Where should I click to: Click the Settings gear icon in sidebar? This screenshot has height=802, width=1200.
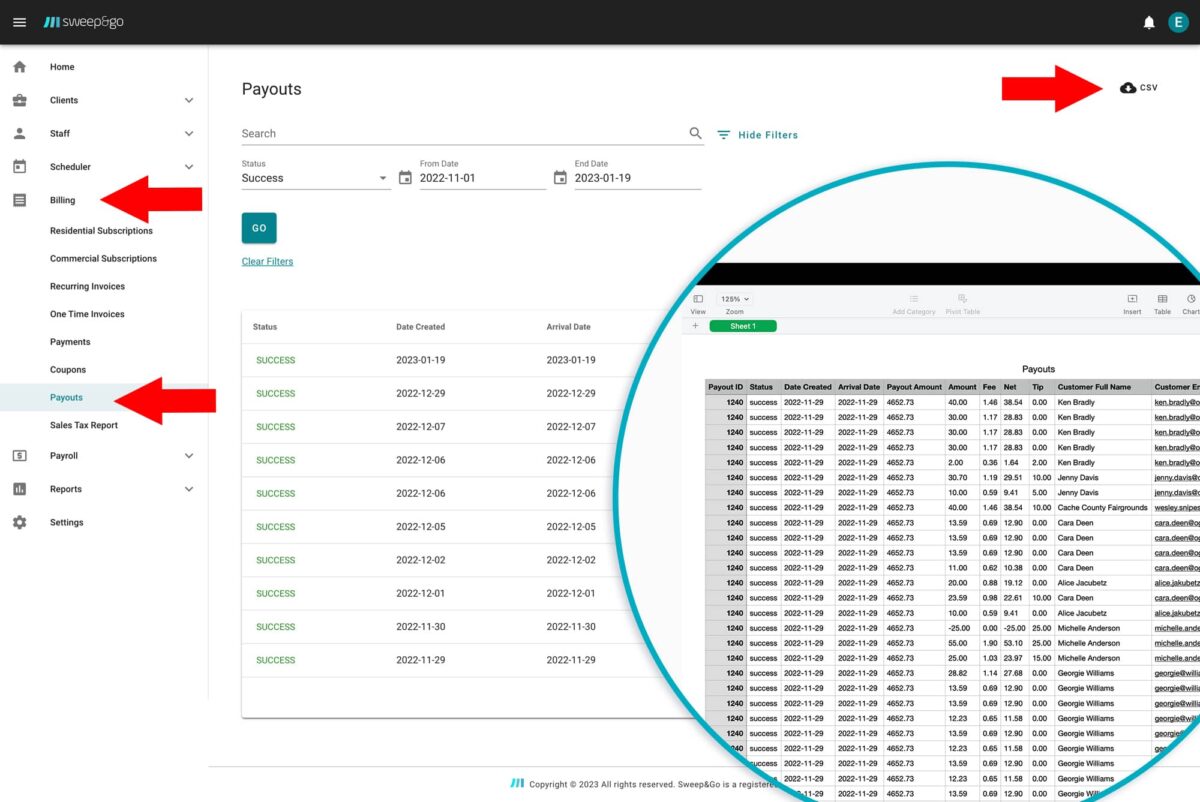[x=19, y=522]
